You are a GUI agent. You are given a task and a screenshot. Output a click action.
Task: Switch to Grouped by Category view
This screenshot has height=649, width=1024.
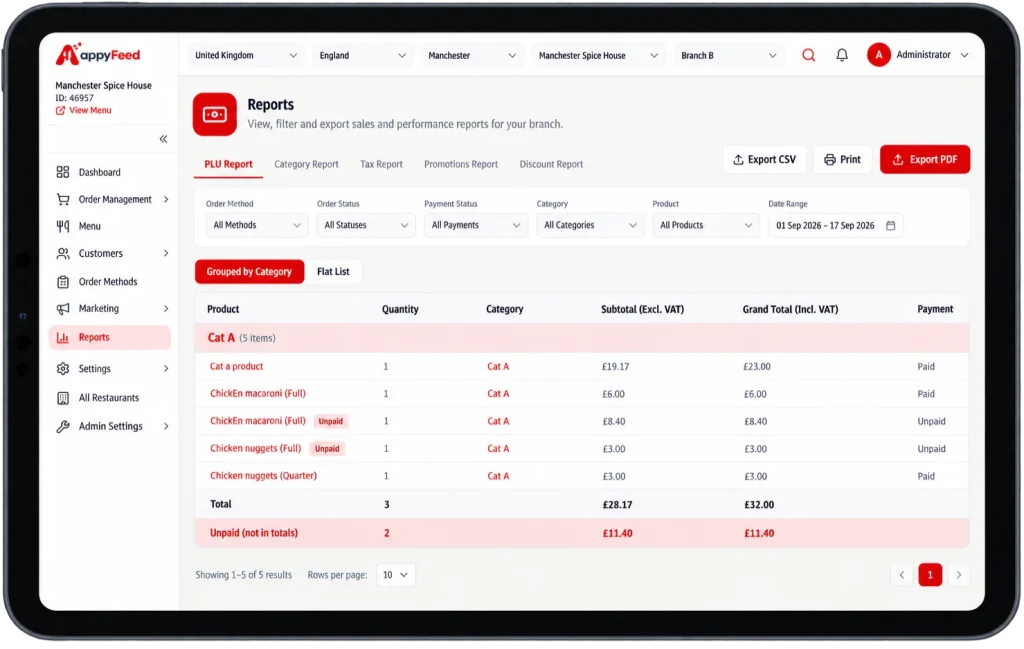tap(249, 272)
